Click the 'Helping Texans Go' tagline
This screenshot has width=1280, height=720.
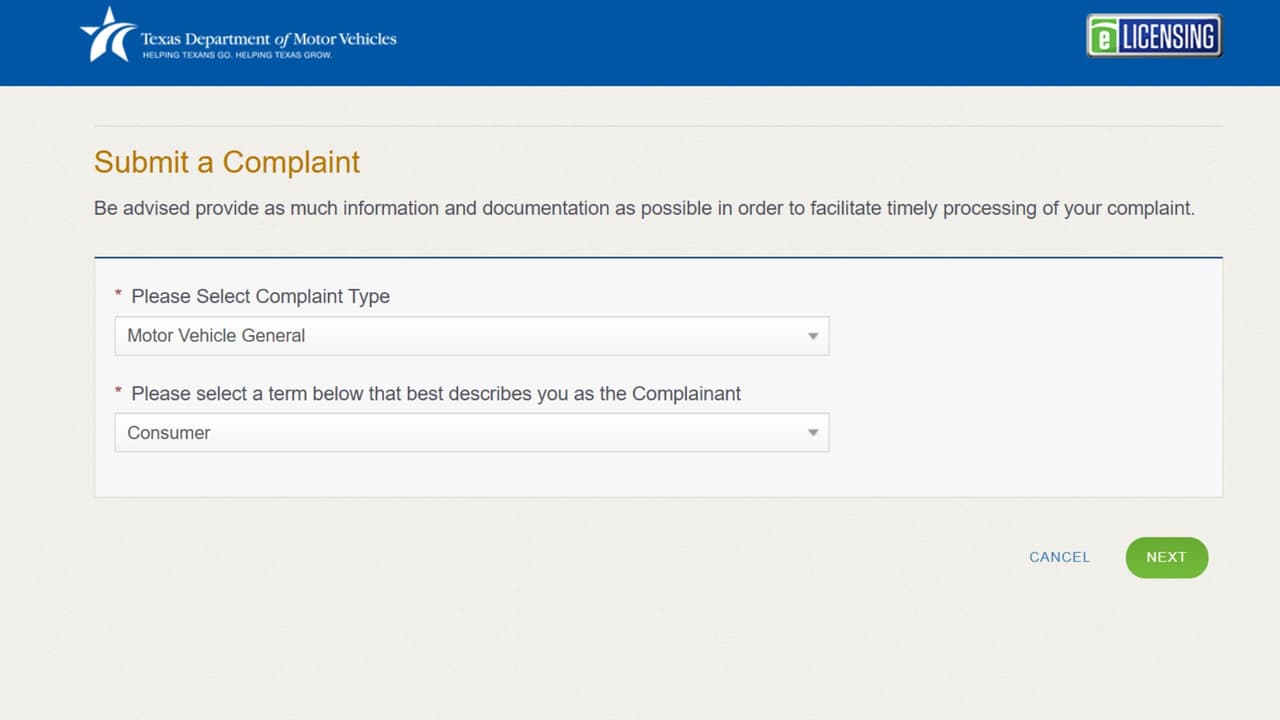(236, 55)
